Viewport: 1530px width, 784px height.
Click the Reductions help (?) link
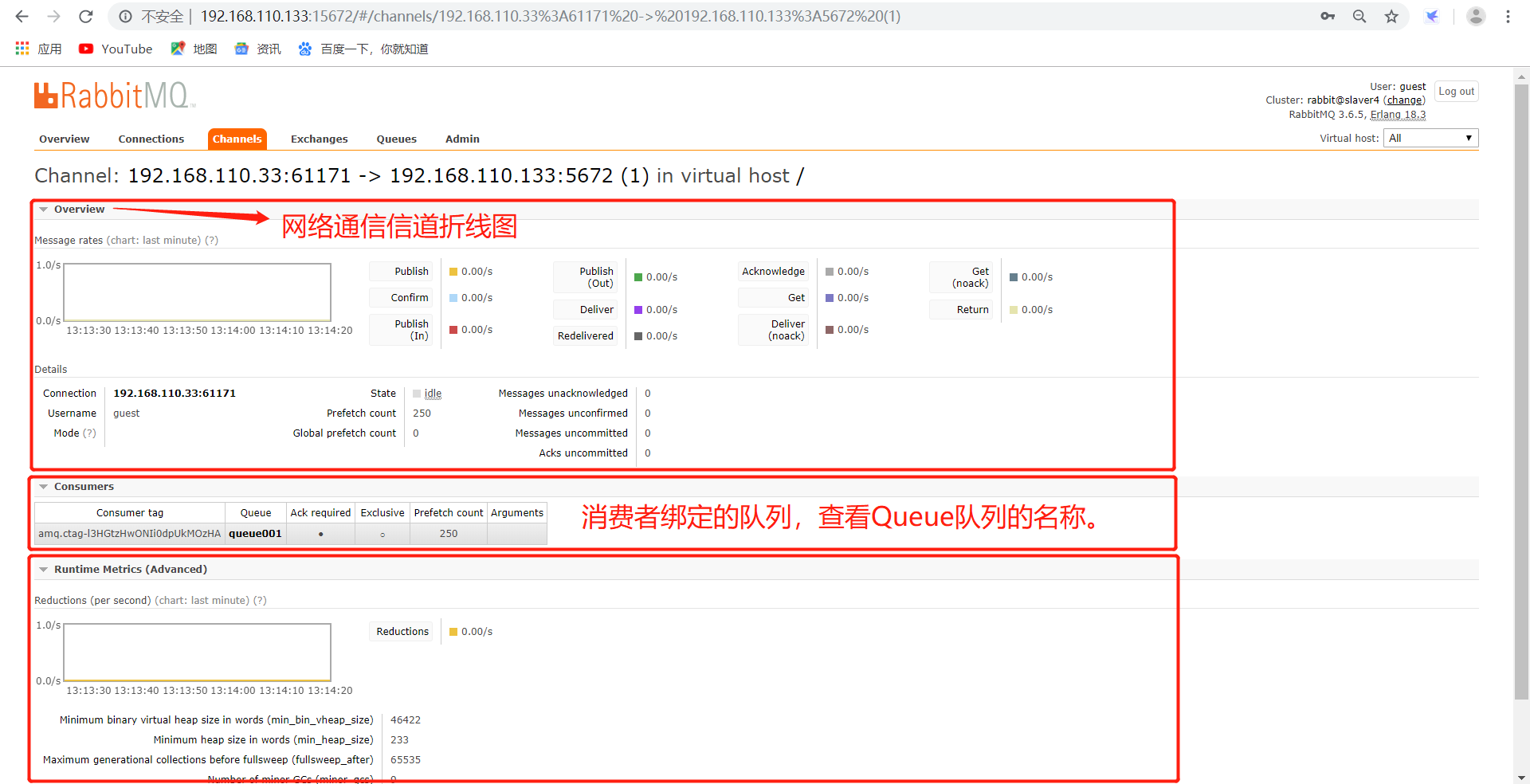point(260,601)
